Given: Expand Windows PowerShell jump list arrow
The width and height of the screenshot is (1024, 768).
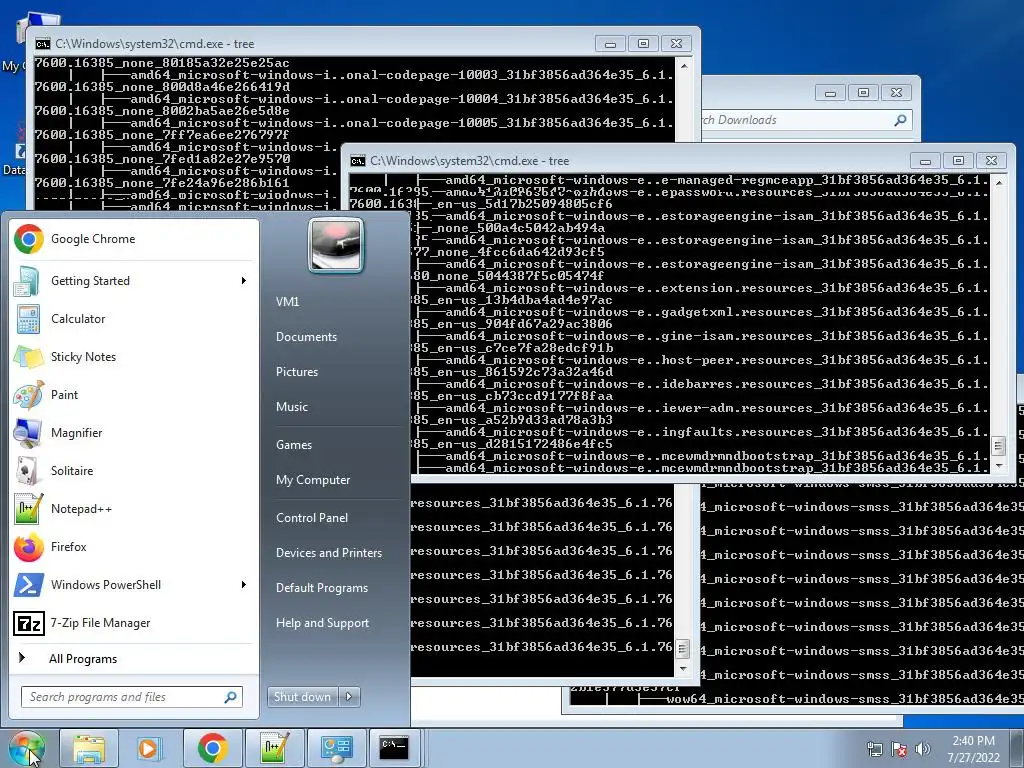Looking at the screenshot, I should click(x=244, y=585).
